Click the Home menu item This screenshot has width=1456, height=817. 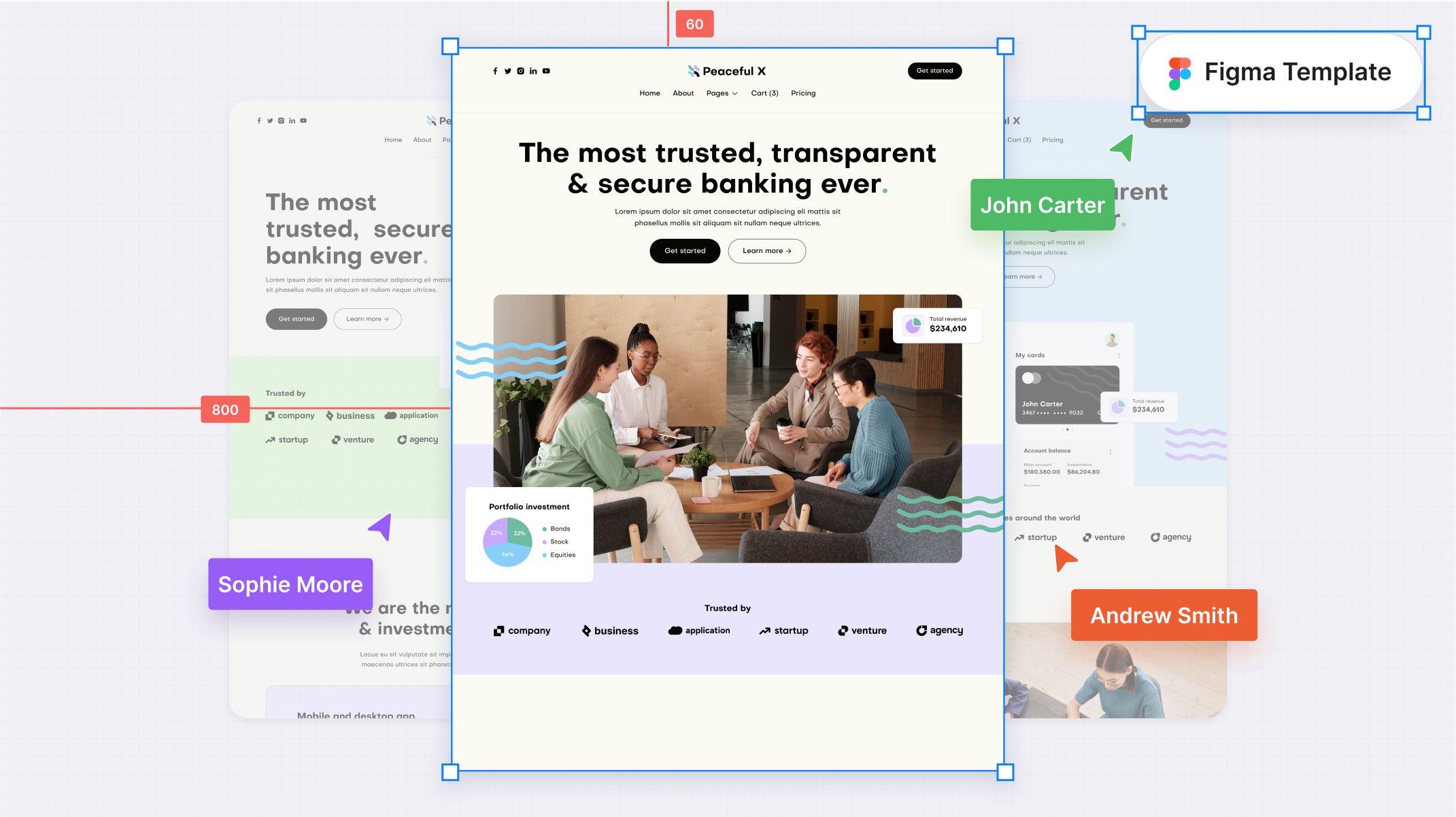(648, 93)
